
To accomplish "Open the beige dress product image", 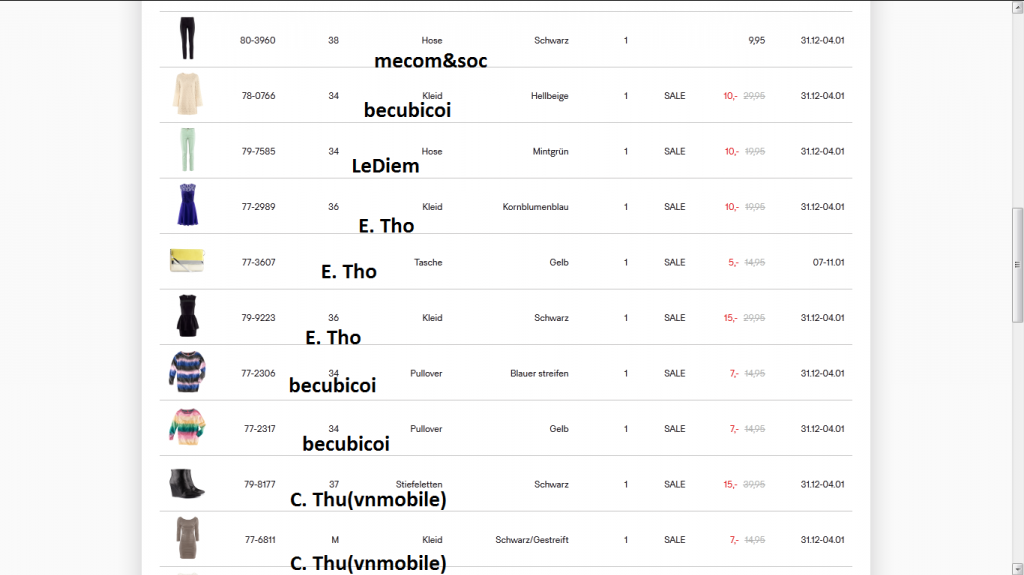I will 187,94.
